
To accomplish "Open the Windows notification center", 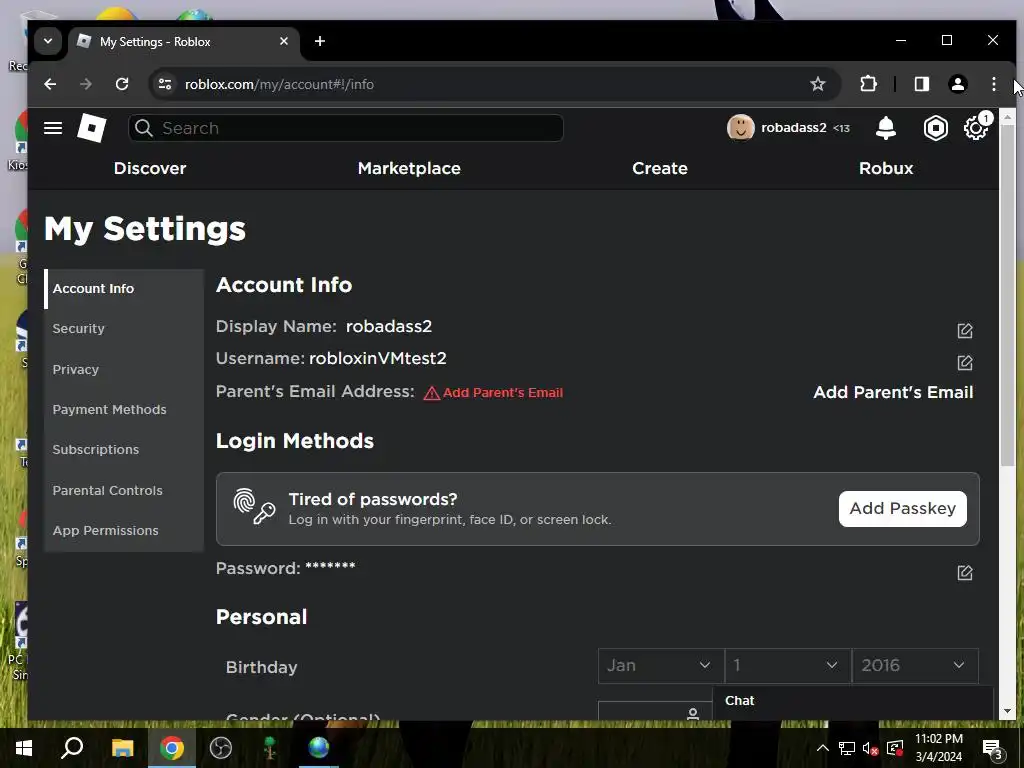I will point(992,749).
